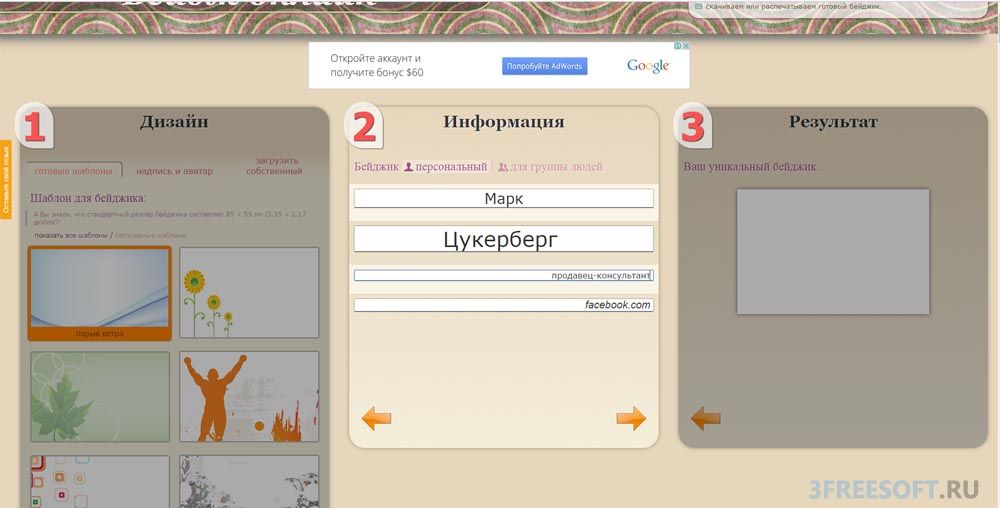This screenshot has width=1000, height=508.
Task: Click the продавец-консультант position field
Action: pyautogui.click(x=504, y=275)
